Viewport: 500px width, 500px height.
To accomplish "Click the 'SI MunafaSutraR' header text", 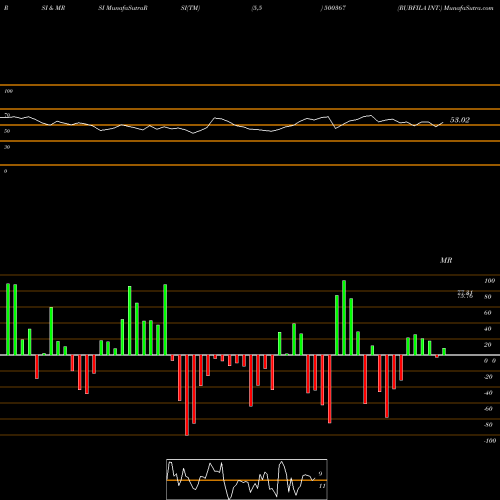I will tap(123, 8).
